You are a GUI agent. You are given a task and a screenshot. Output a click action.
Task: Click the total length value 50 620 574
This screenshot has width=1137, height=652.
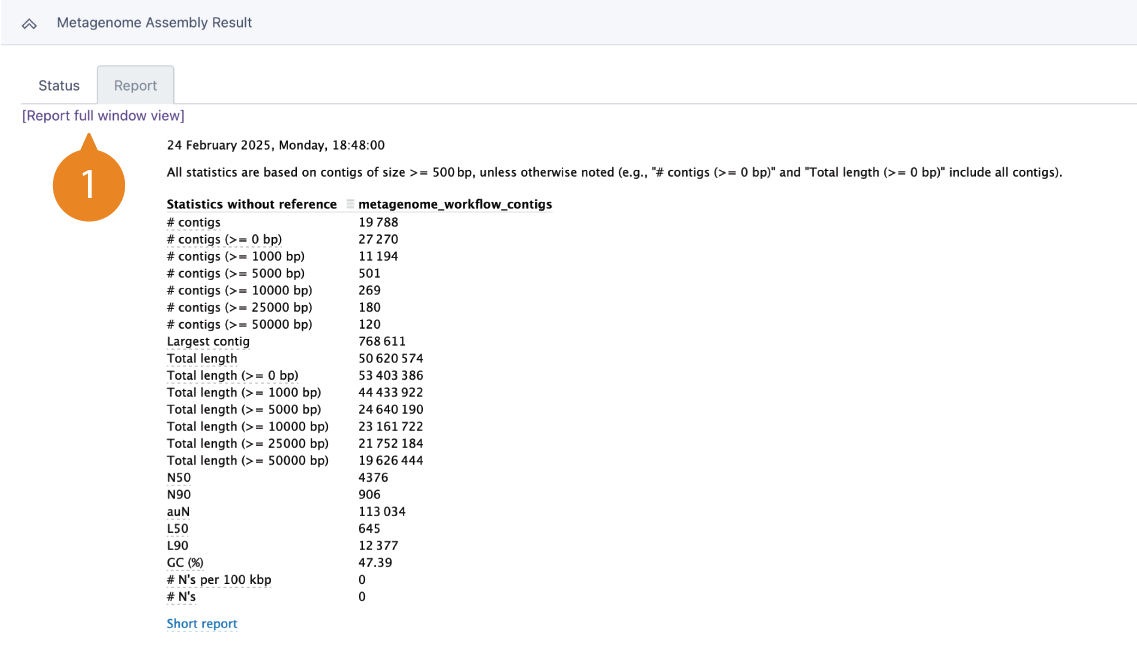point(391,359)
